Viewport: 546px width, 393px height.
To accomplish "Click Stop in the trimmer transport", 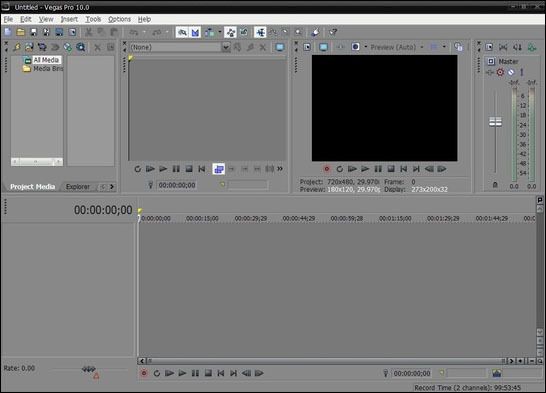I will pos(189,169).
